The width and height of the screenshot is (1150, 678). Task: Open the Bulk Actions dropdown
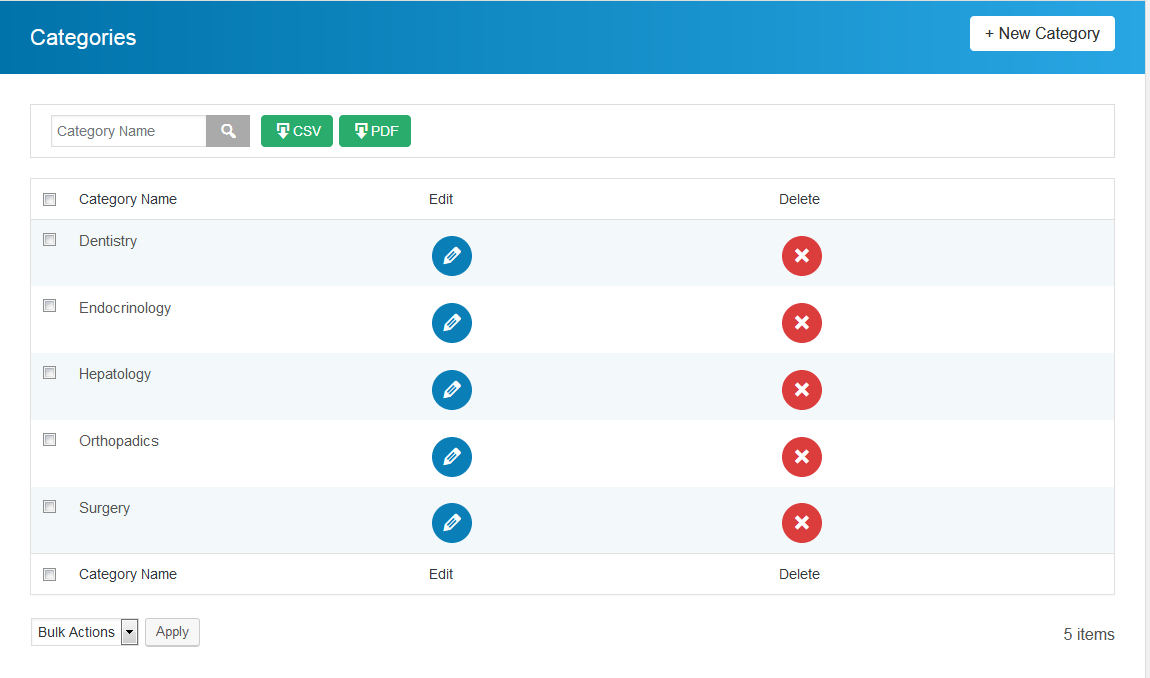[84, 632]
